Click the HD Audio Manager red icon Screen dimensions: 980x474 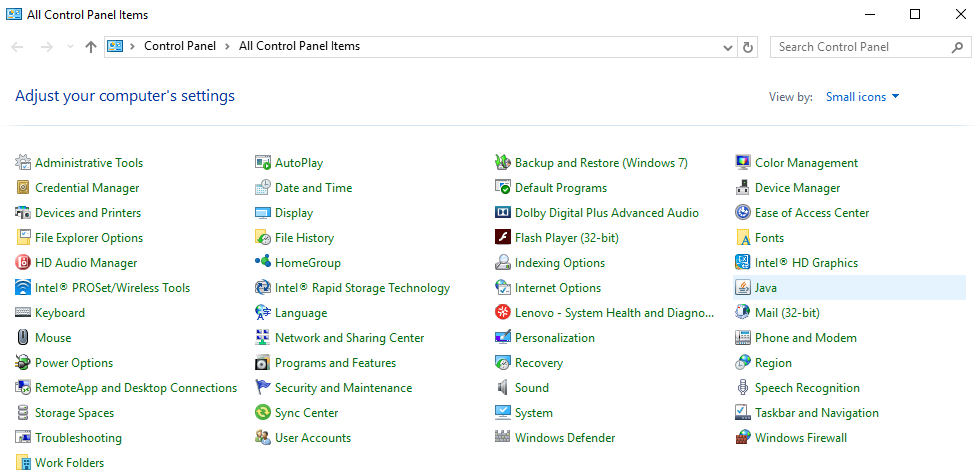tap(23, 263)
